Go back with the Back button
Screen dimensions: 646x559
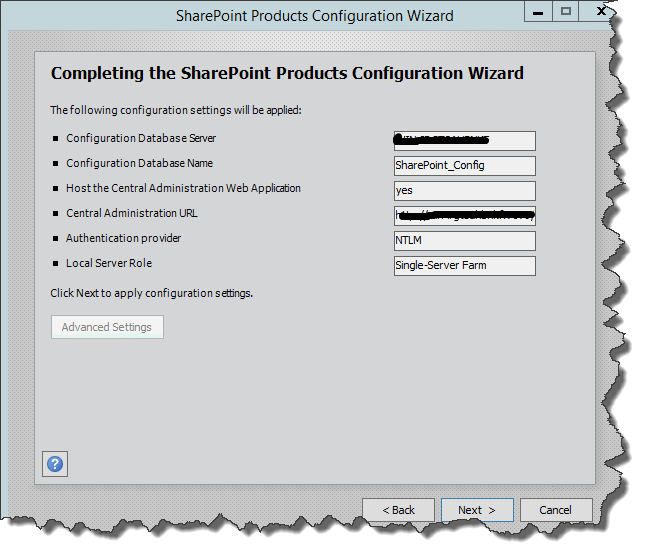[x=398, y=510]
